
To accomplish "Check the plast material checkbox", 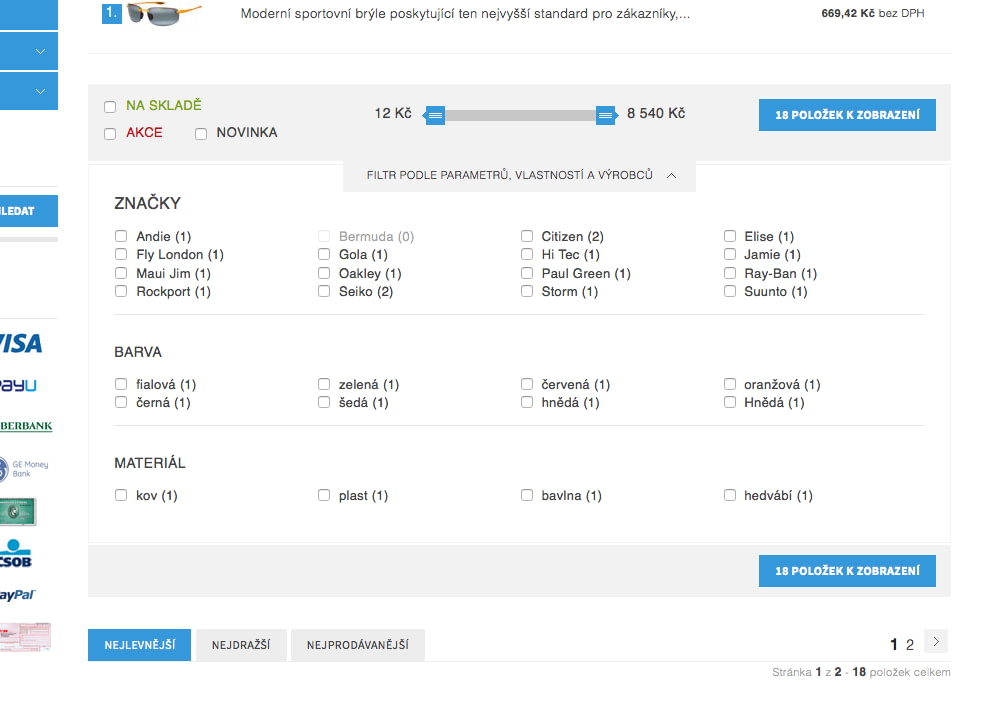I will [x=324, y=495].
